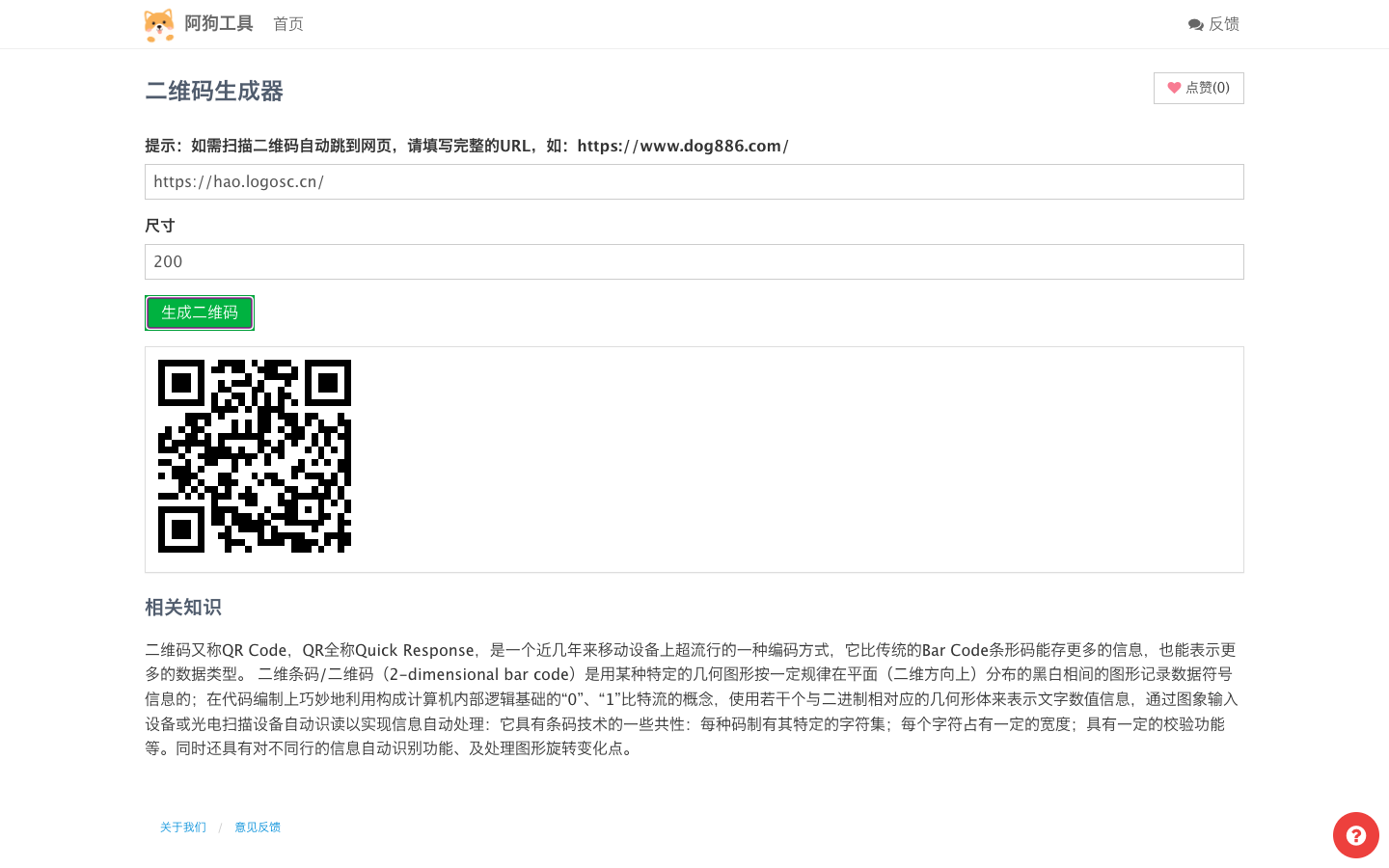The height and width of the screenshot is (868, 1389).
Task: Click the generated QR code image
Action: point(255,456)
